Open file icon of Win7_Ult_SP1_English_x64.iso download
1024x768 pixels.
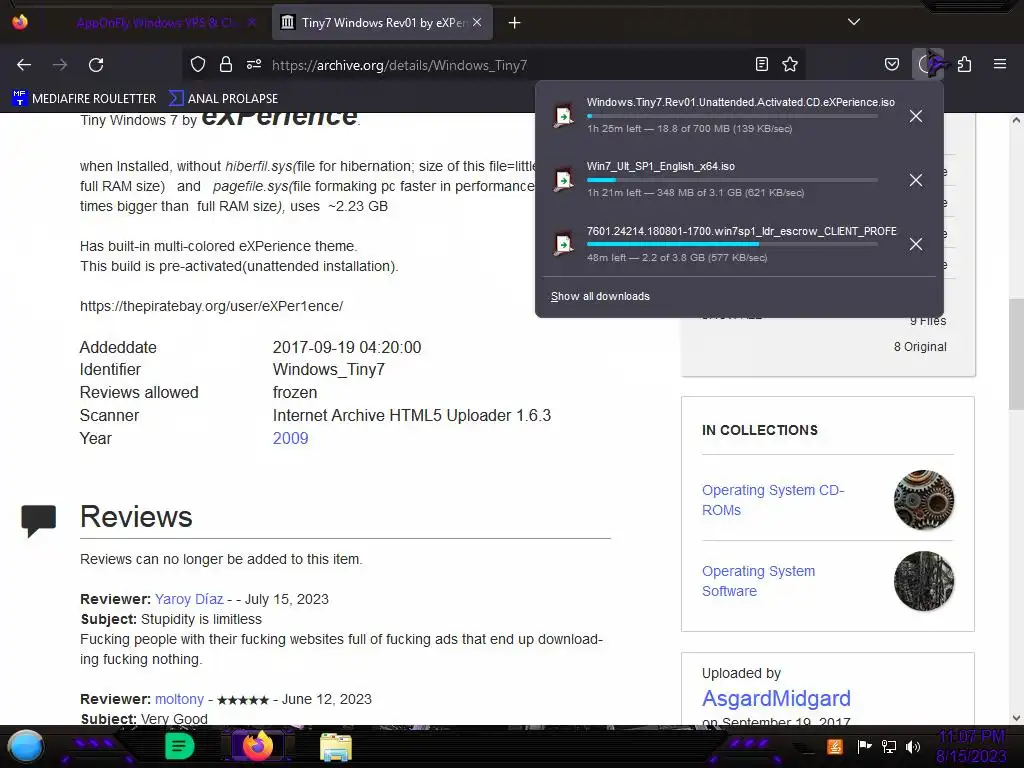[564, 180]
